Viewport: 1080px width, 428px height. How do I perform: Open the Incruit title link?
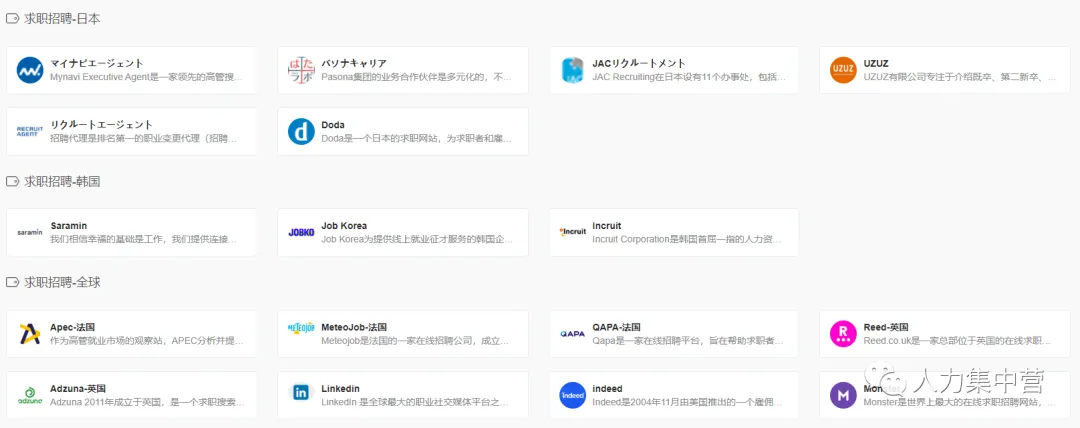coord(607,226)
